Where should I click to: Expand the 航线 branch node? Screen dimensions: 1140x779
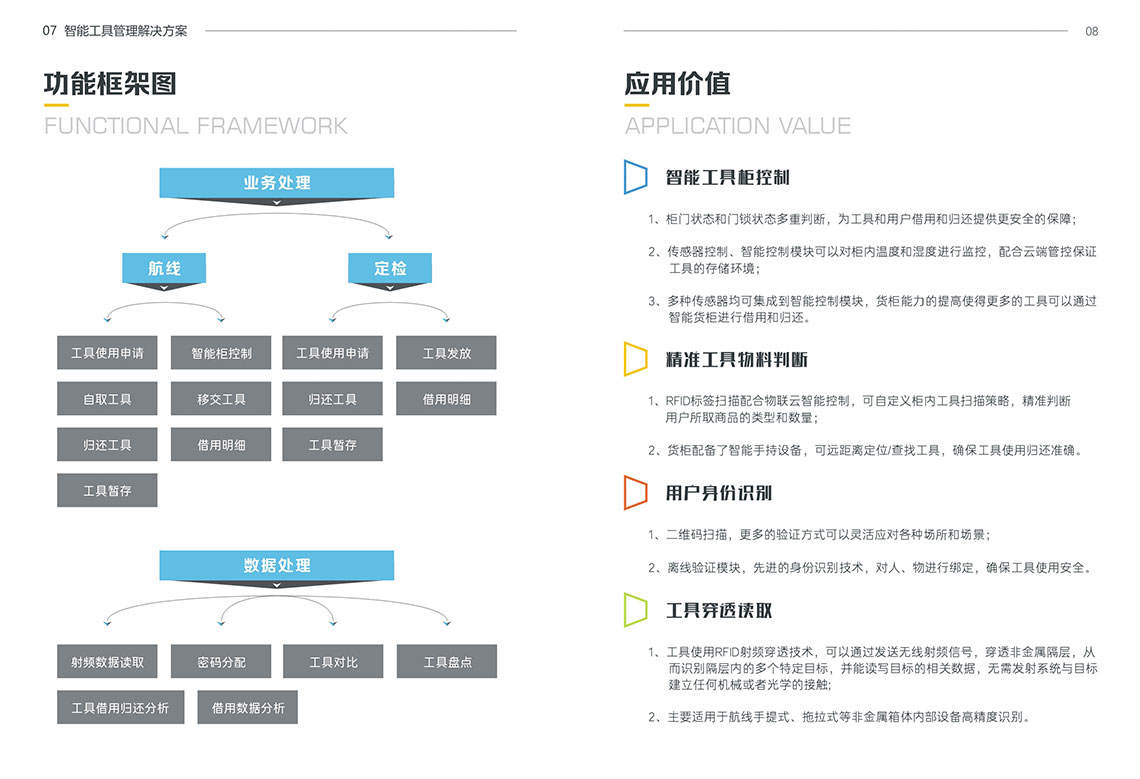point(164,268)
